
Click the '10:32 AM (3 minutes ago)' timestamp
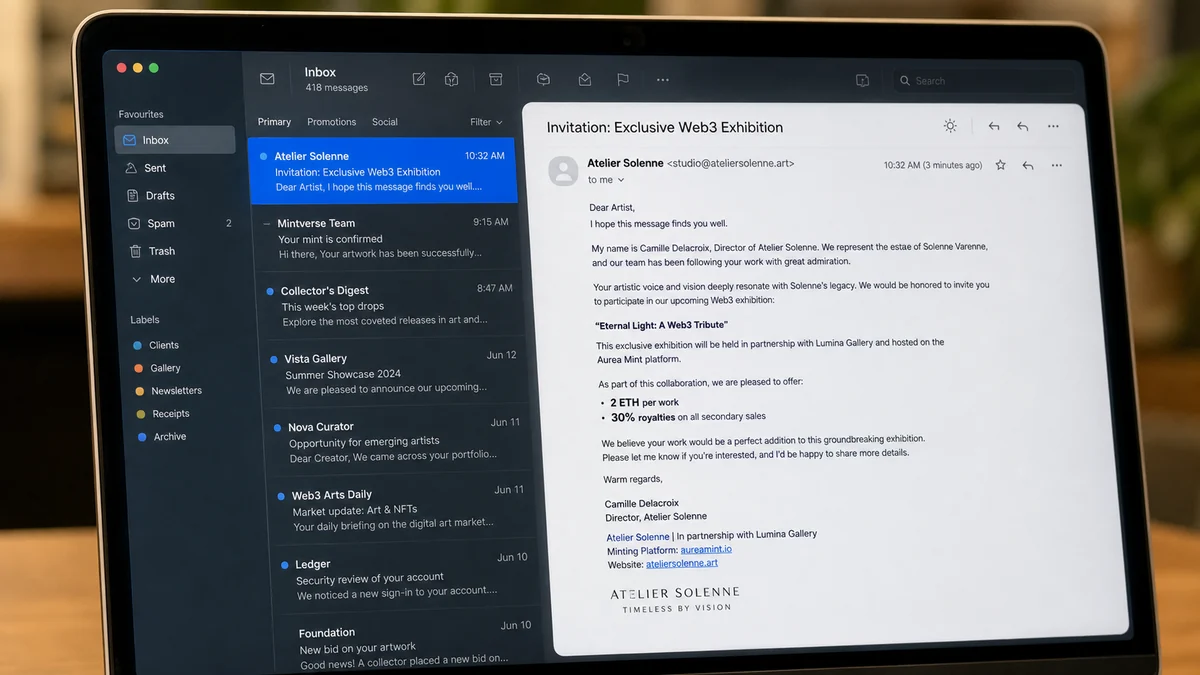[x=933, y=165]
